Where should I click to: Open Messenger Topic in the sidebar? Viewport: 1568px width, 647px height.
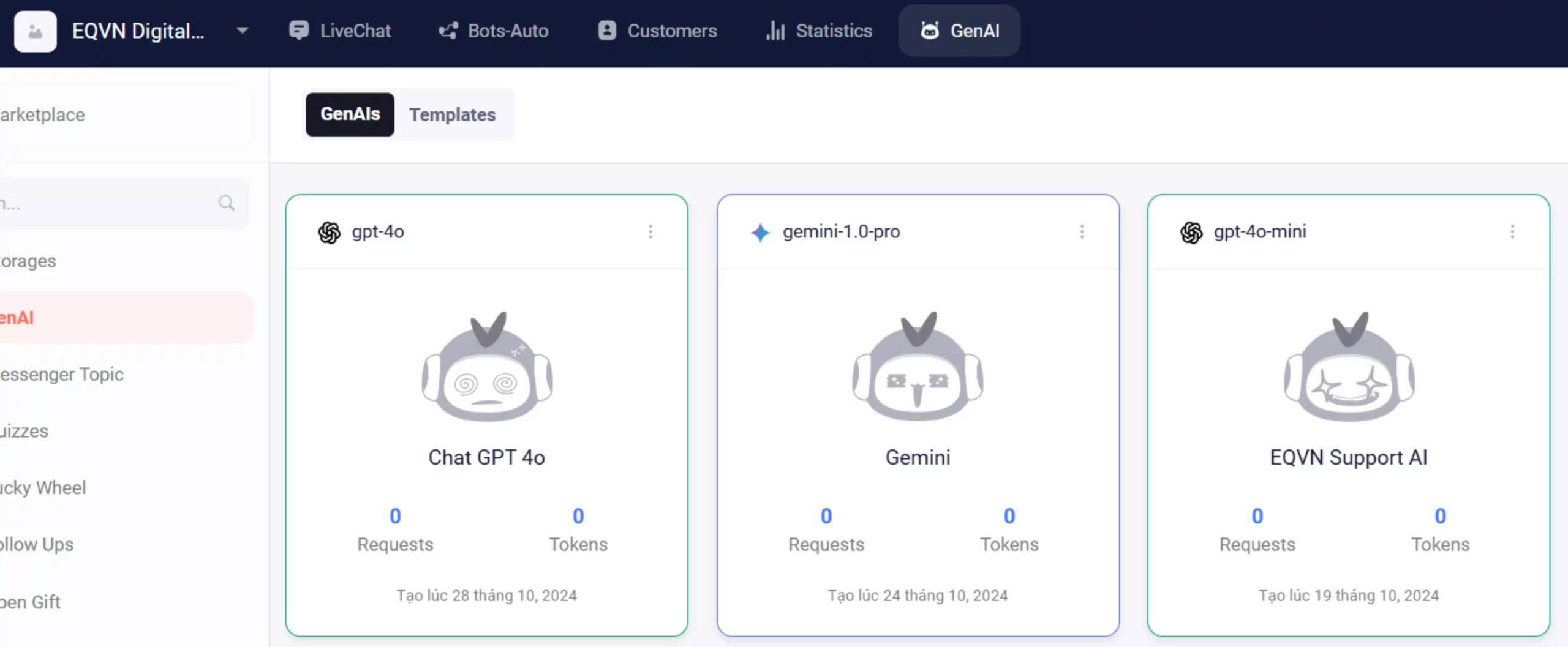click(61, 374)
